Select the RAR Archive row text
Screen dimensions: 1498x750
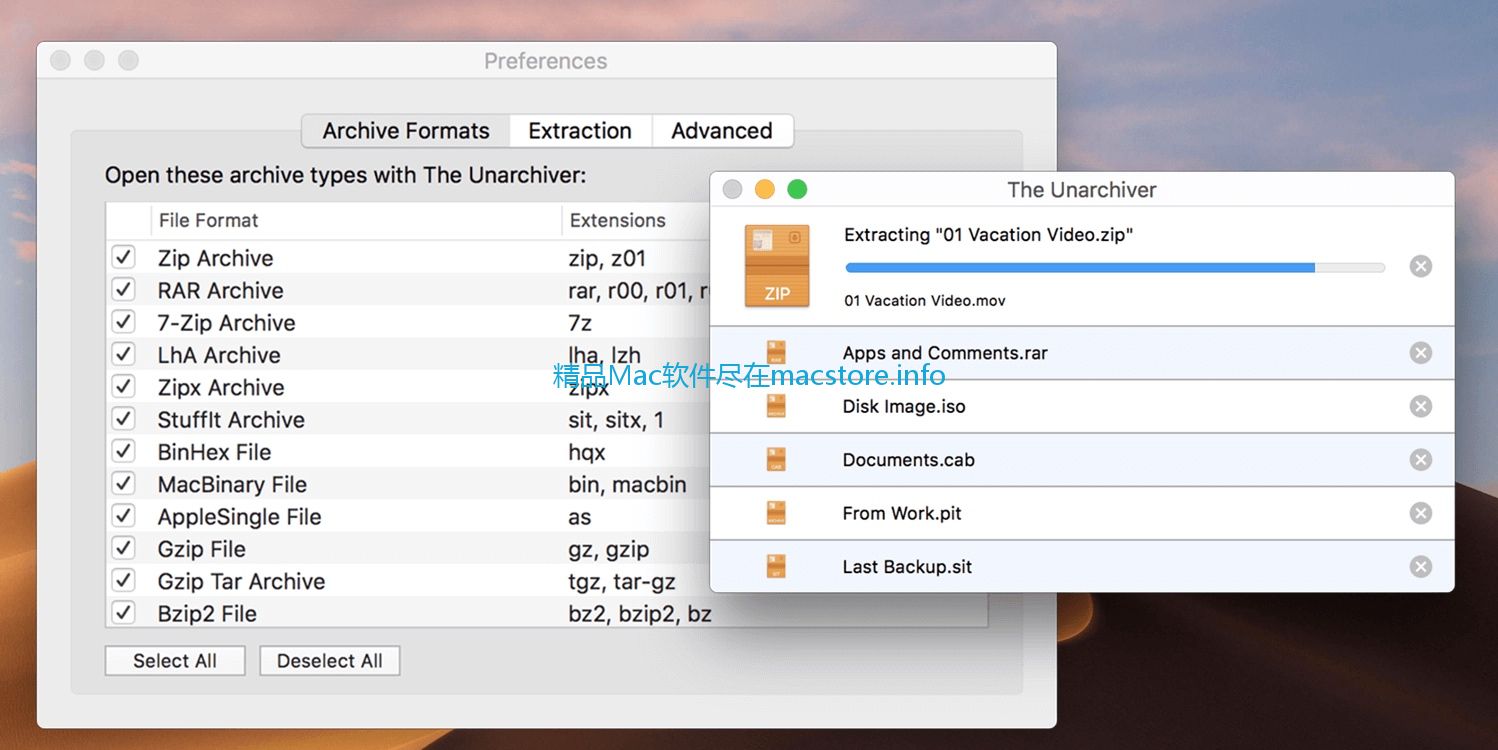220,290
